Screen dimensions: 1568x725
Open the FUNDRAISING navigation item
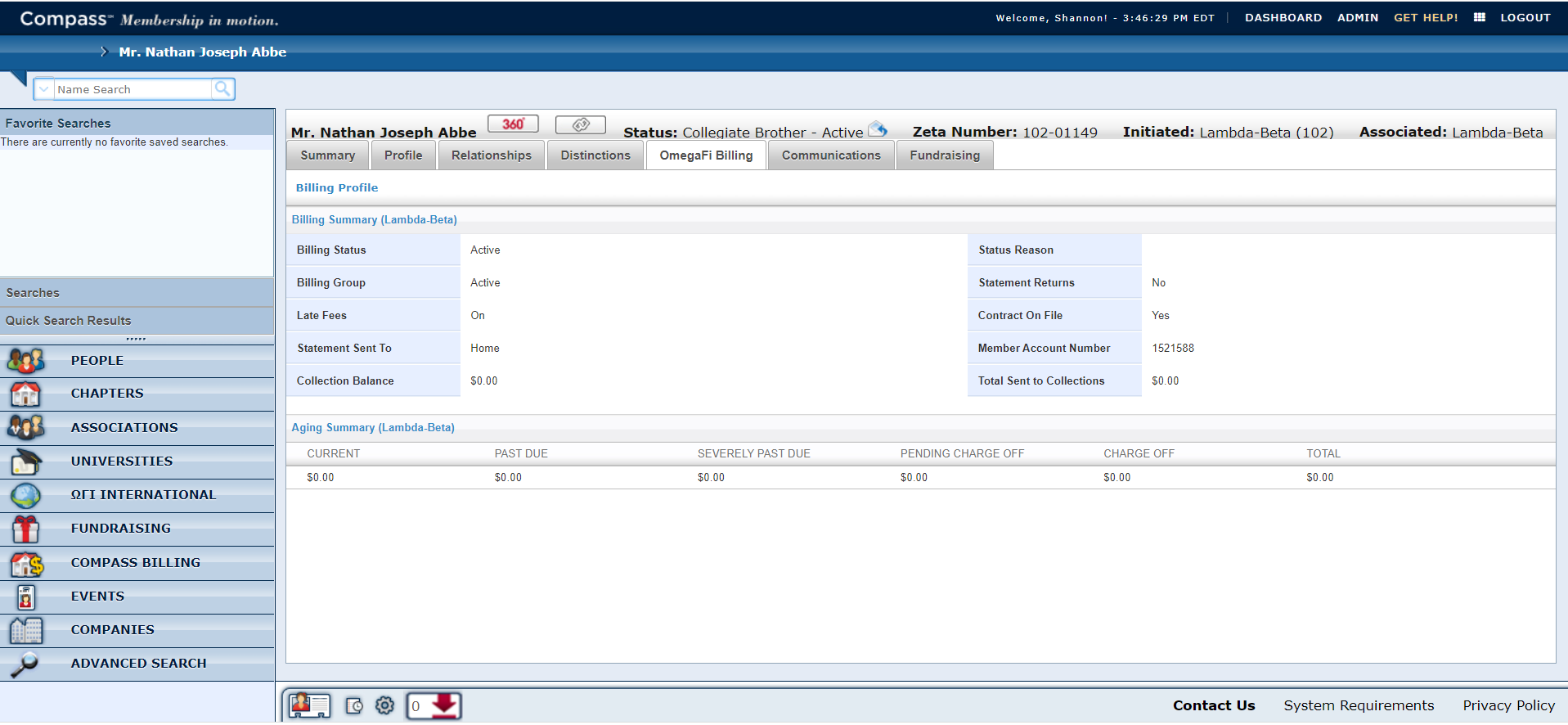click(137, 529)
